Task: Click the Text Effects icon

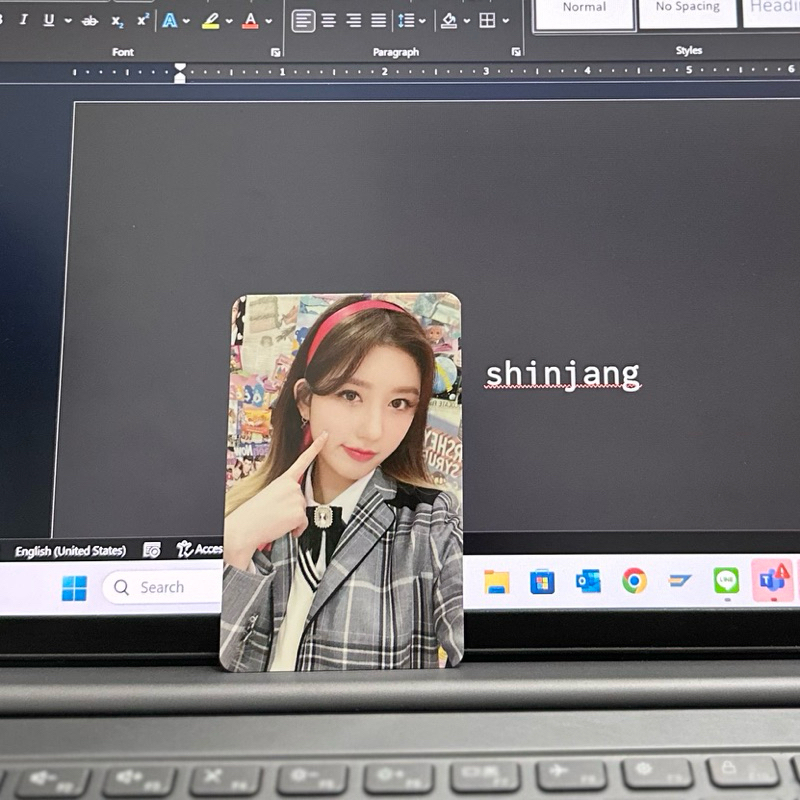Action: pos(170,20)
